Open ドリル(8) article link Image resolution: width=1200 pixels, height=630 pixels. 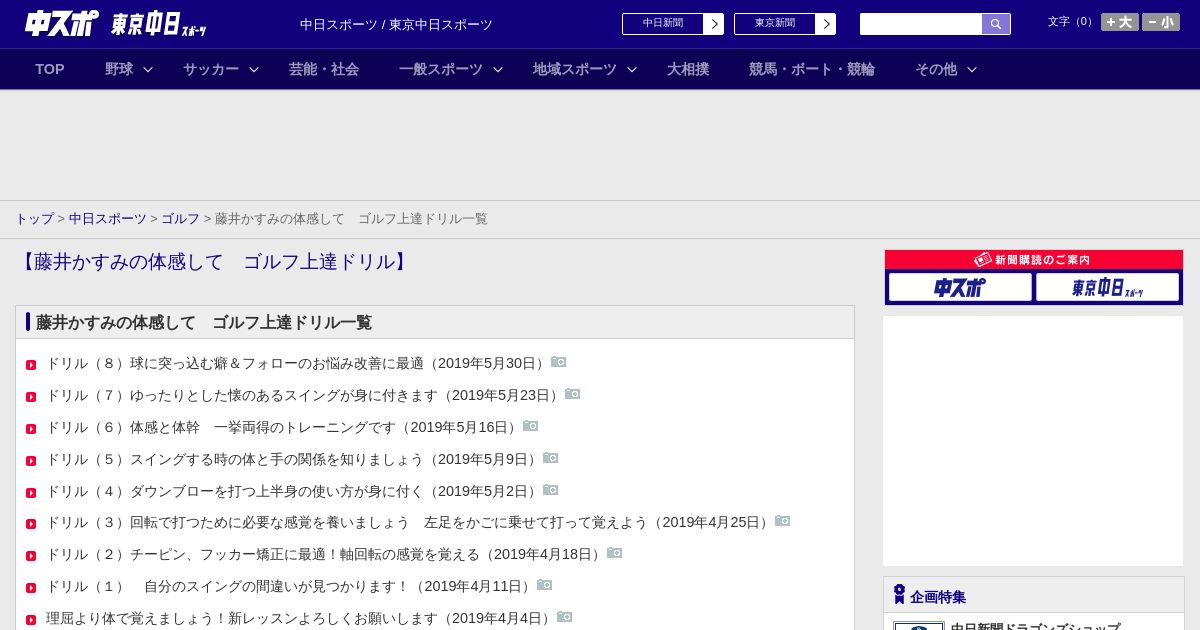click(298, 364)
